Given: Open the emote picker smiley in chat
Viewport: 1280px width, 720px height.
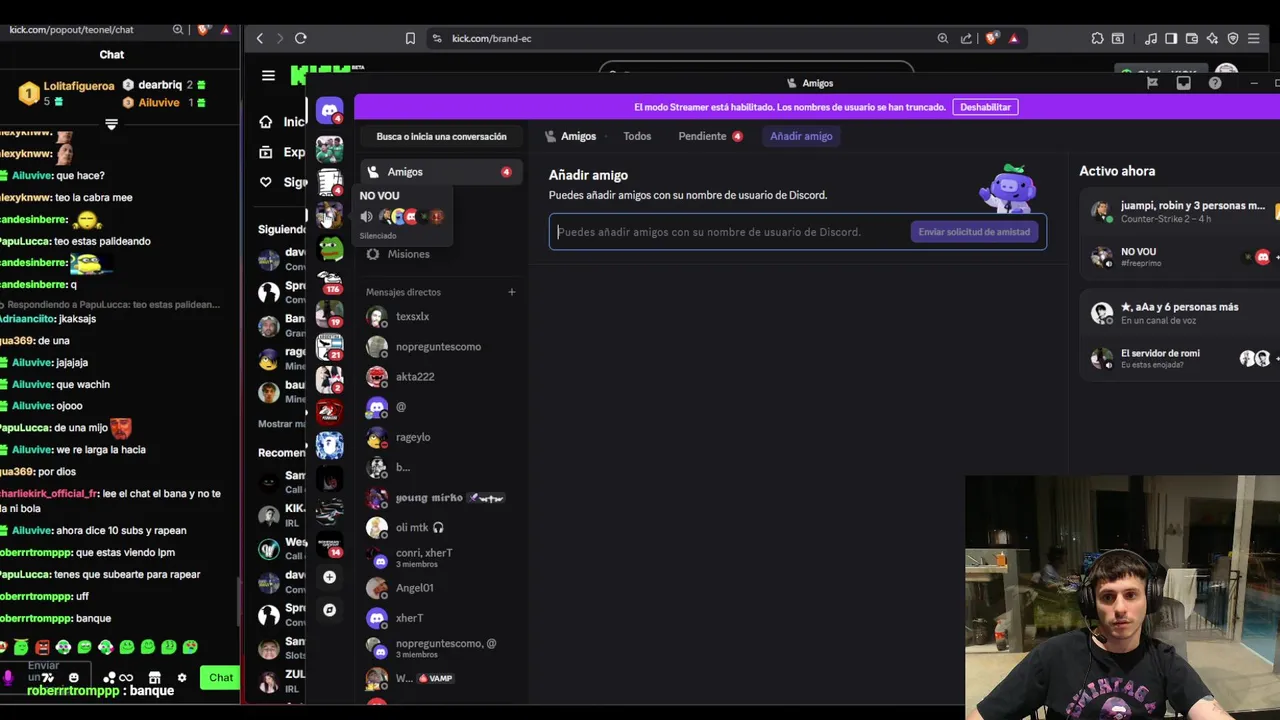Looking at the screenshot, I should click(73, 677).
